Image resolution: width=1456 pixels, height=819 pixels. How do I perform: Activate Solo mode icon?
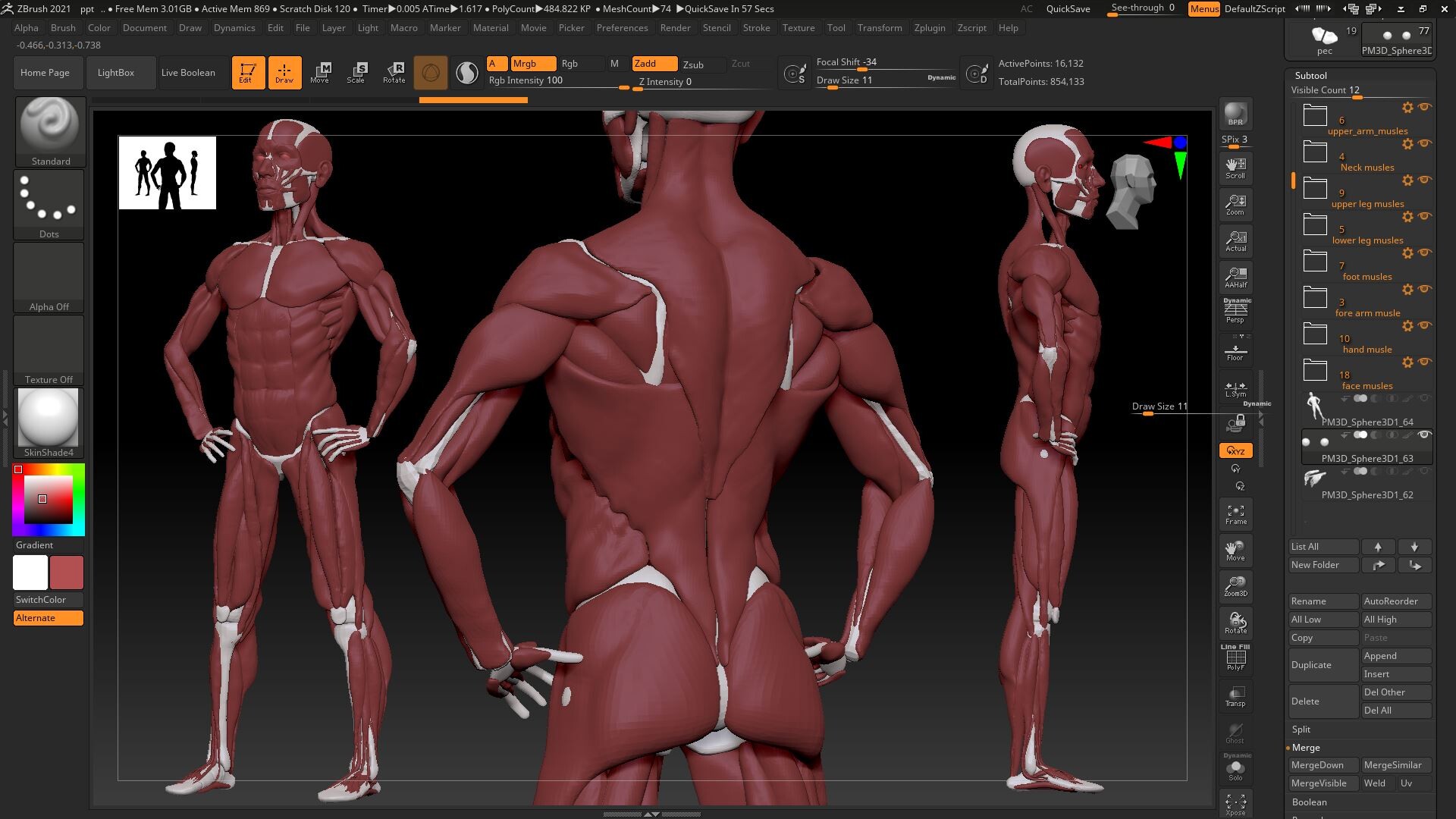[x=1235, y=768]
